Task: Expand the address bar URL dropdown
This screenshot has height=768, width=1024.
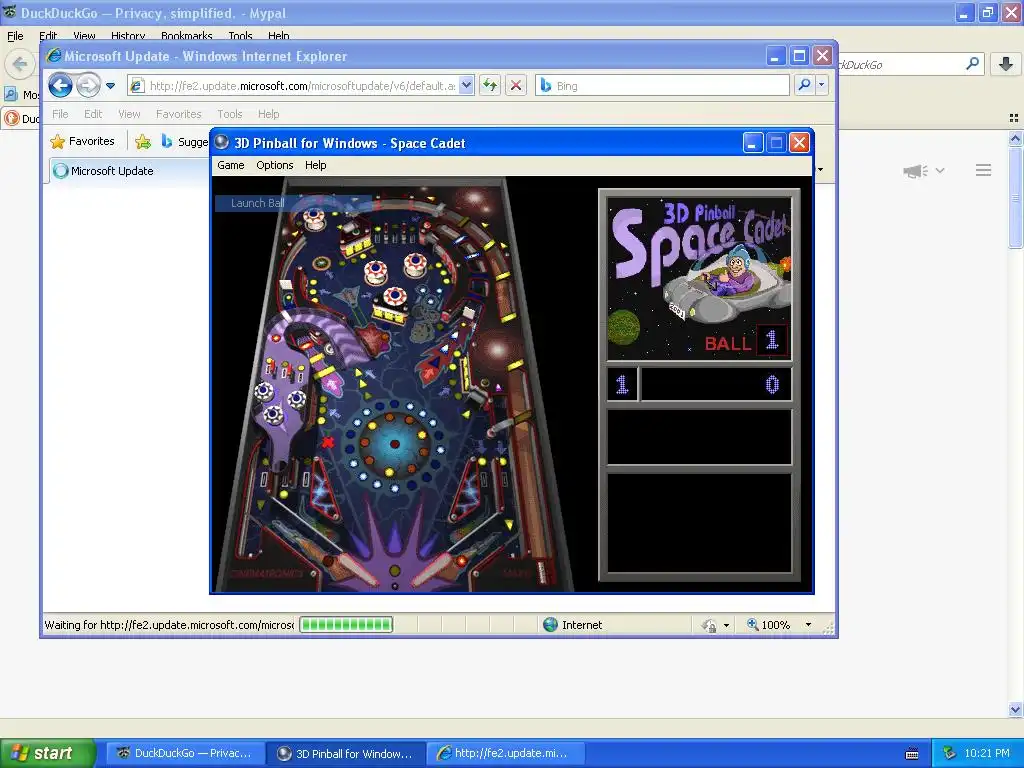Action: click(466, 86)
